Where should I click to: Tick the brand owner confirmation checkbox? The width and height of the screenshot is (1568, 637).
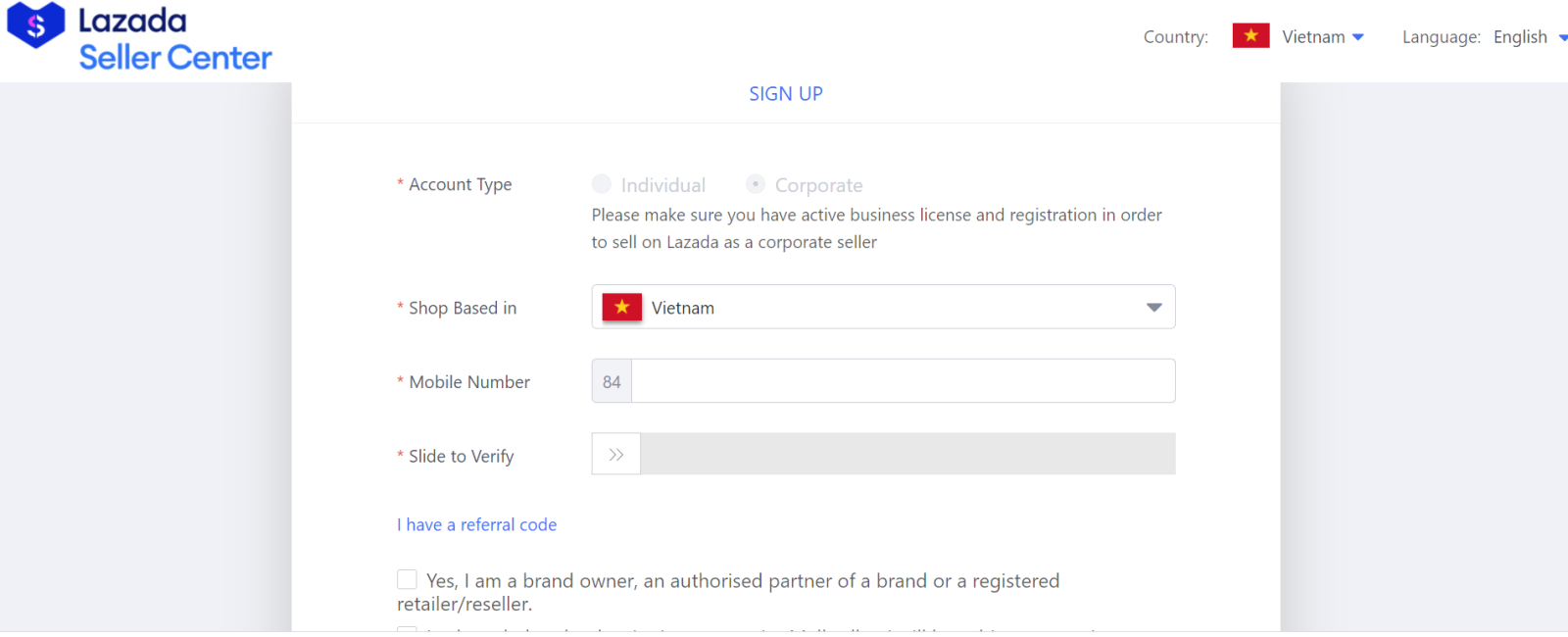tap(408, 580)
